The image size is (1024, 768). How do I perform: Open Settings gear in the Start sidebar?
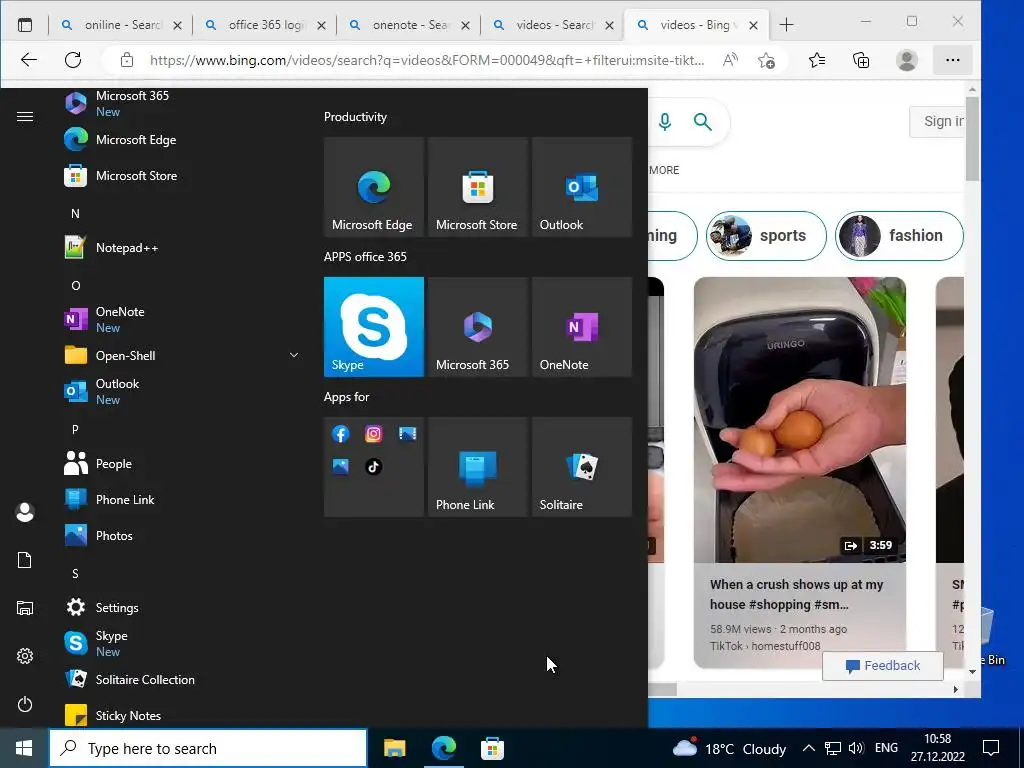click(x=25, y=656)
